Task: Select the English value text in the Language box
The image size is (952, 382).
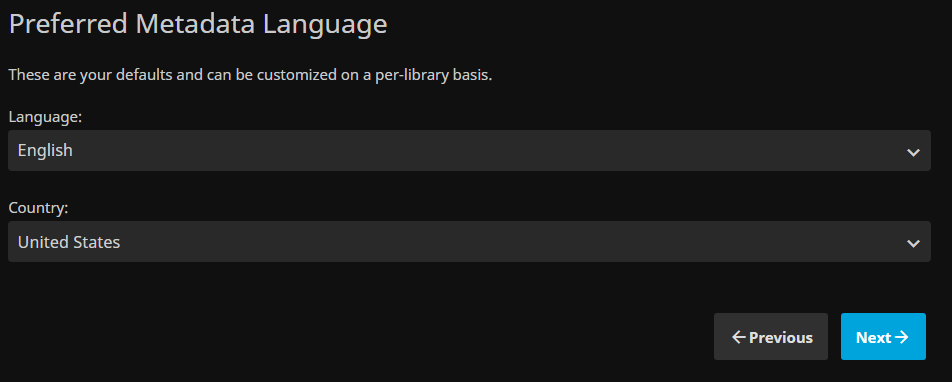Action: [x=45, y=150]
